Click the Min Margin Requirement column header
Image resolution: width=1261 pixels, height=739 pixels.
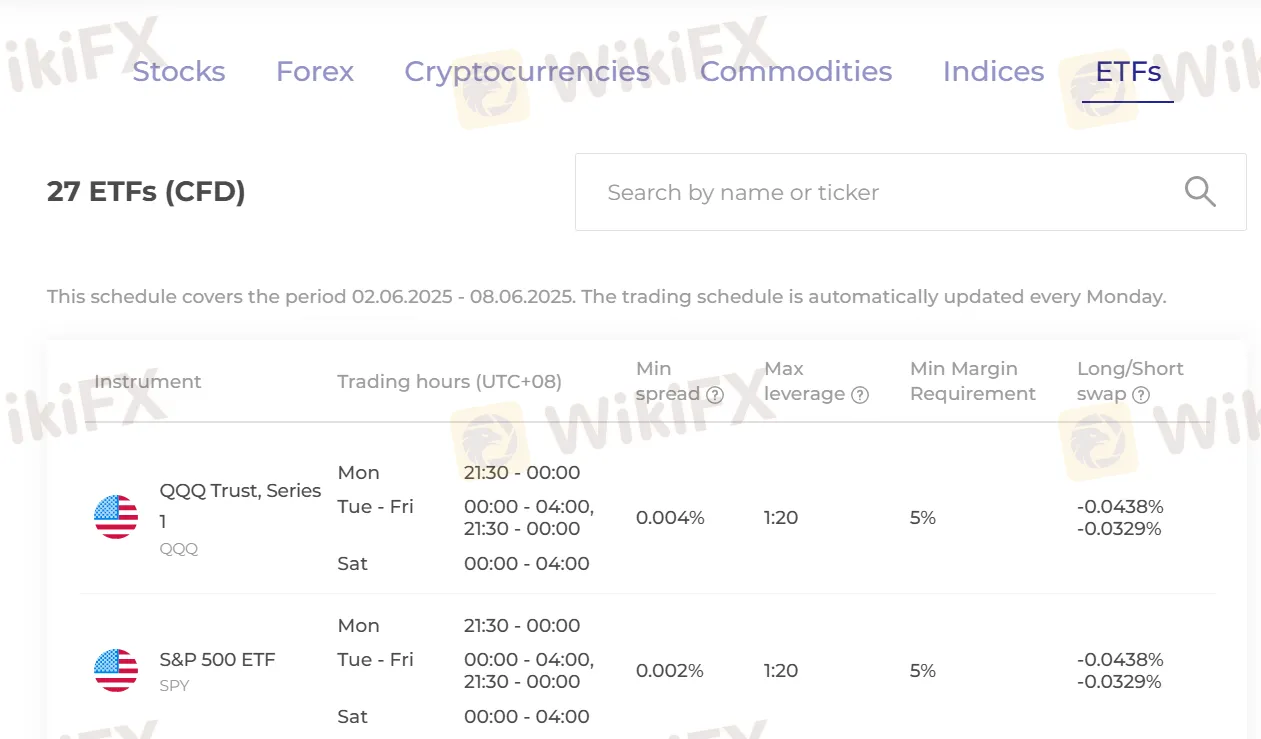pyautogui.click(x=973, y=382)
